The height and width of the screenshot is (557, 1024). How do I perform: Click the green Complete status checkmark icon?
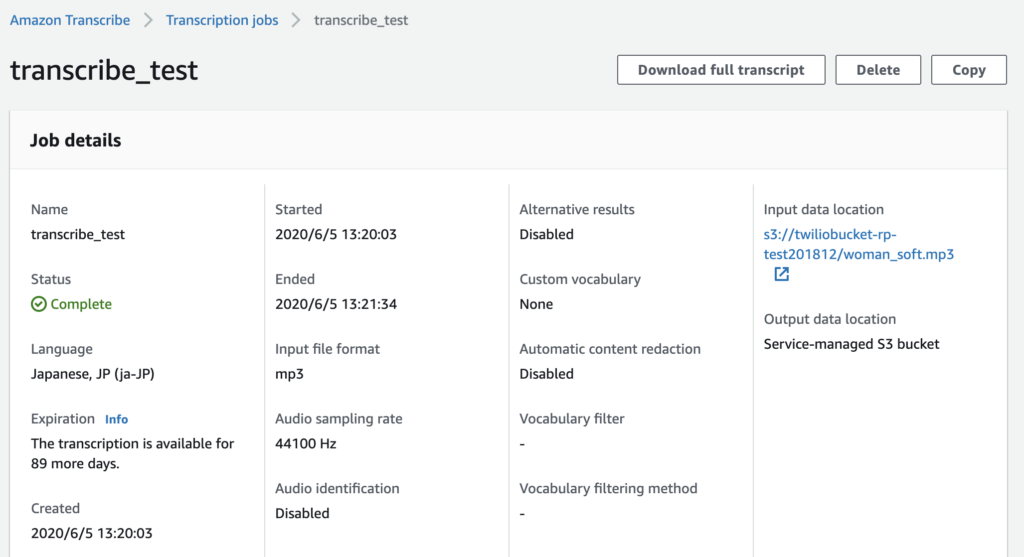[39, 304]
